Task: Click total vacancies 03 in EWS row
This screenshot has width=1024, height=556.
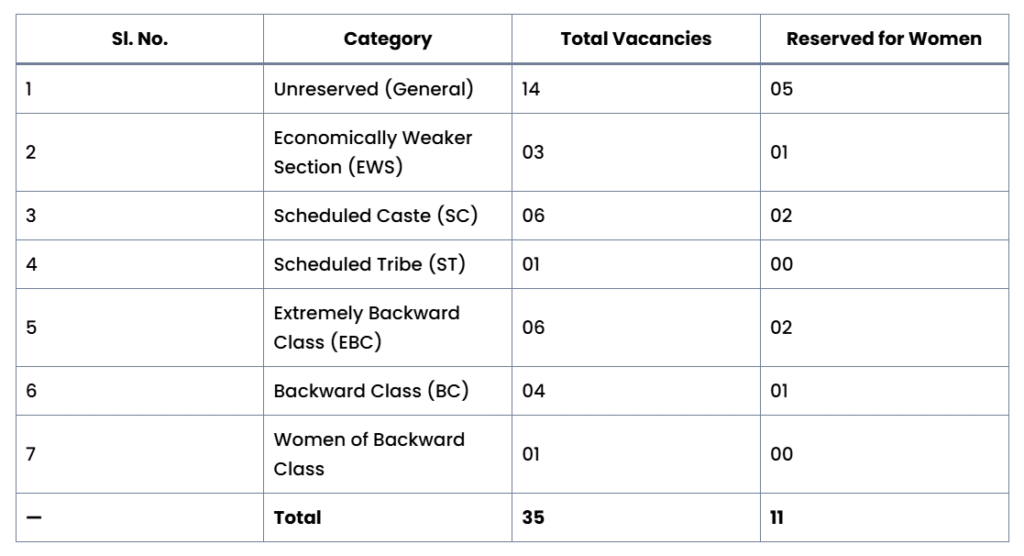Action: coord(533,152)
